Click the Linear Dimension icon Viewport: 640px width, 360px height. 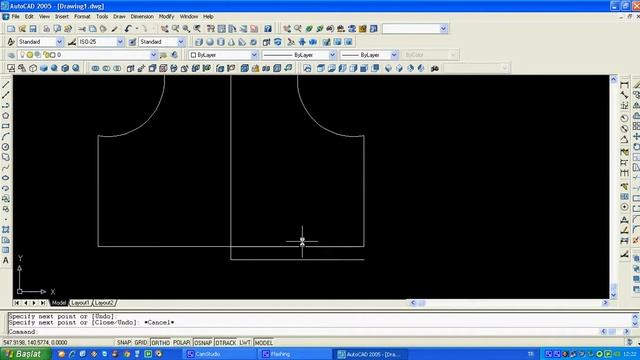(624, 85)
